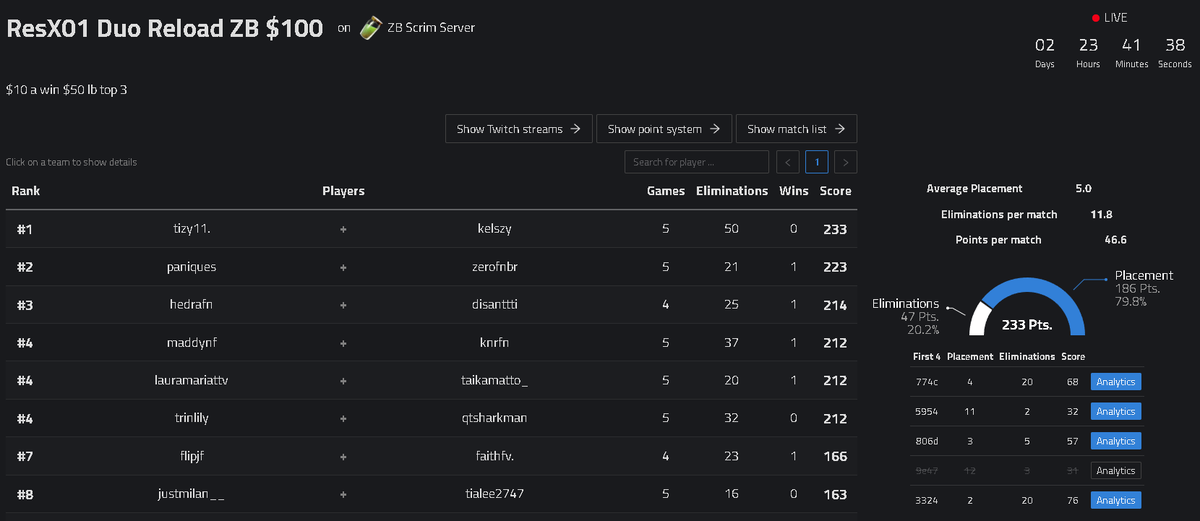Expand team tizy11. row details

click(x=432, y=229)
